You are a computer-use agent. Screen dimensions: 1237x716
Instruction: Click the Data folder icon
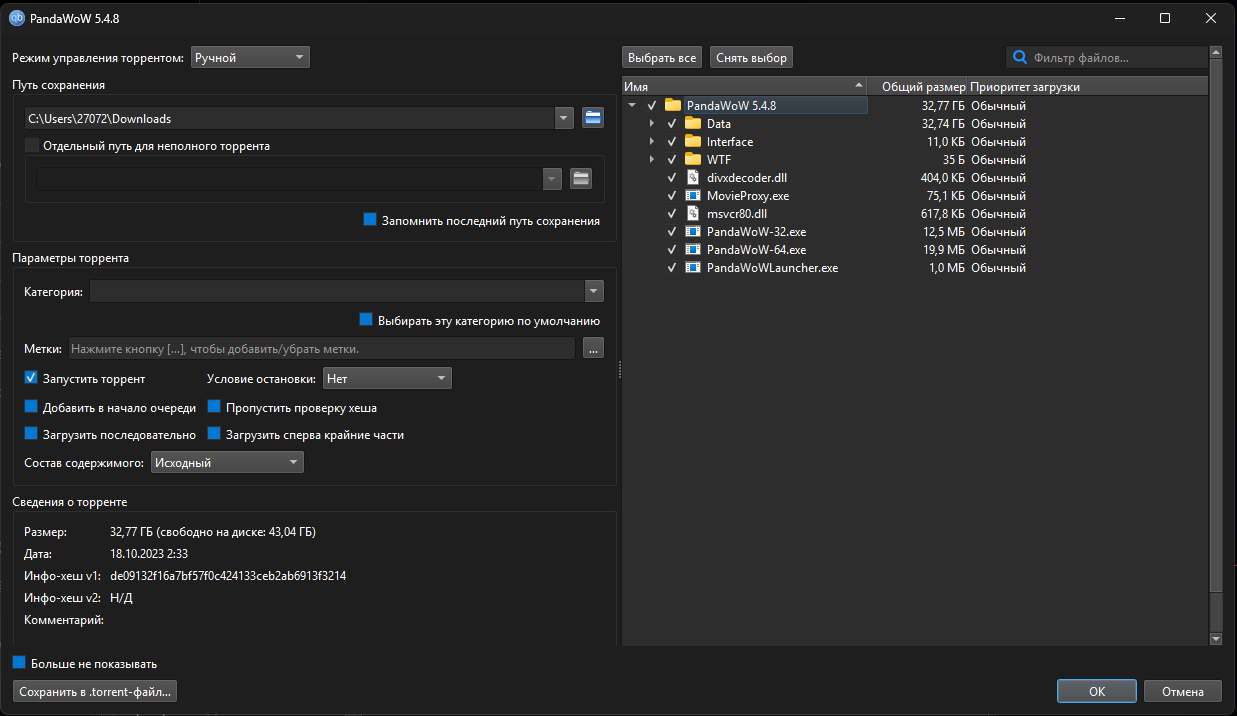(x=694, y=124)
